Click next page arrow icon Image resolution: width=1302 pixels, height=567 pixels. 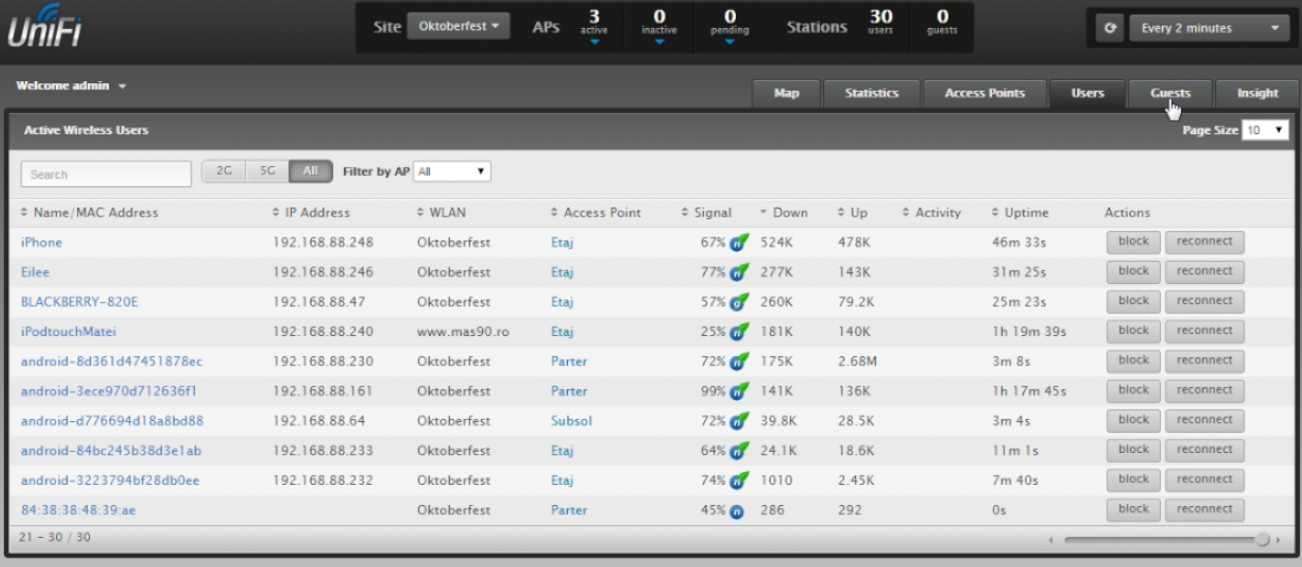(x=1278, y=539)
